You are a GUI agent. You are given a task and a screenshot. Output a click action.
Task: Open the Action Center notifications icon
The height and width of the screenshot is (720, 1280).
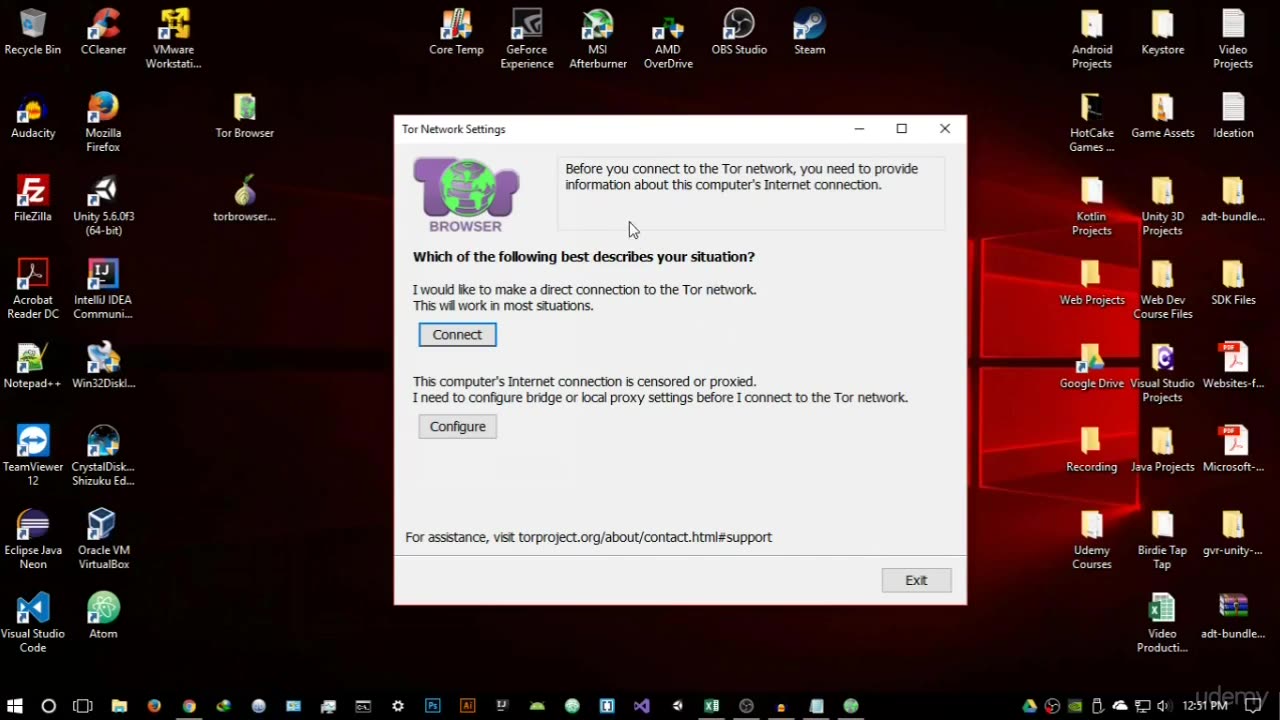click(1253, 706)
